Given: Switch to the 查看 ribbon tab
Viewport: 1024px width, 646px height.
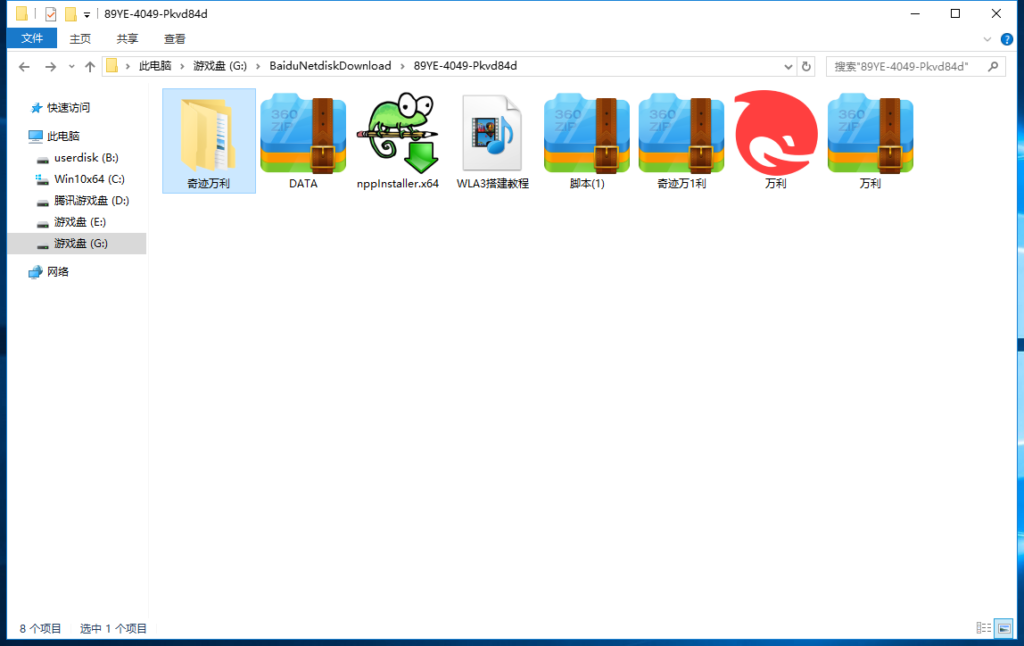Looking at the screenshot, I should pyautogui.click(x=175, y=39).
